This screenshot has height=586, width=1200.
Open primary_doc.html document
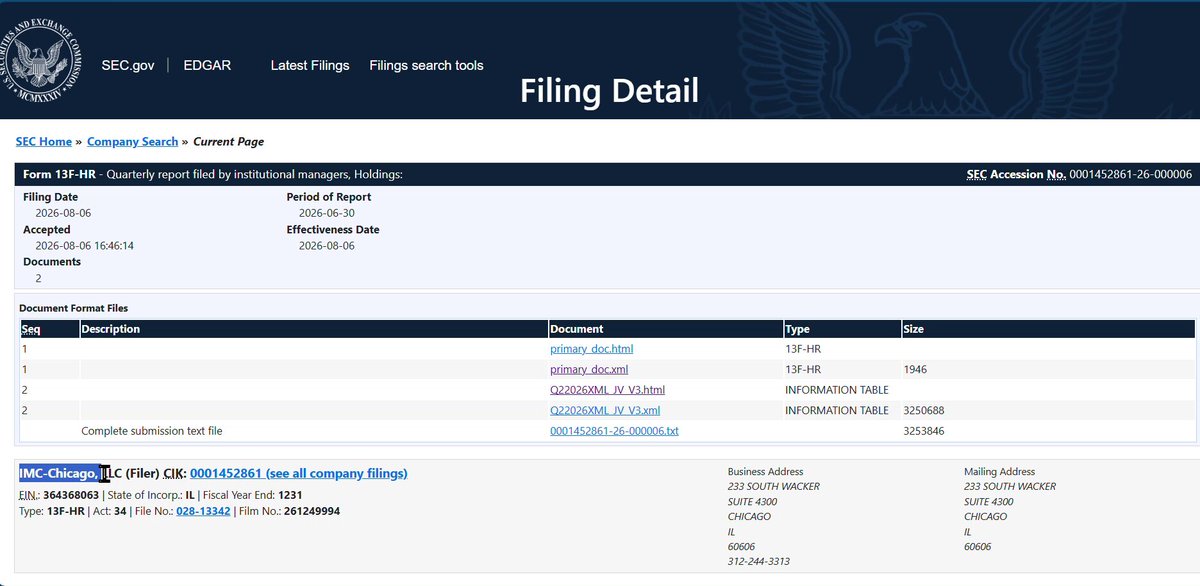click(591, 349)
